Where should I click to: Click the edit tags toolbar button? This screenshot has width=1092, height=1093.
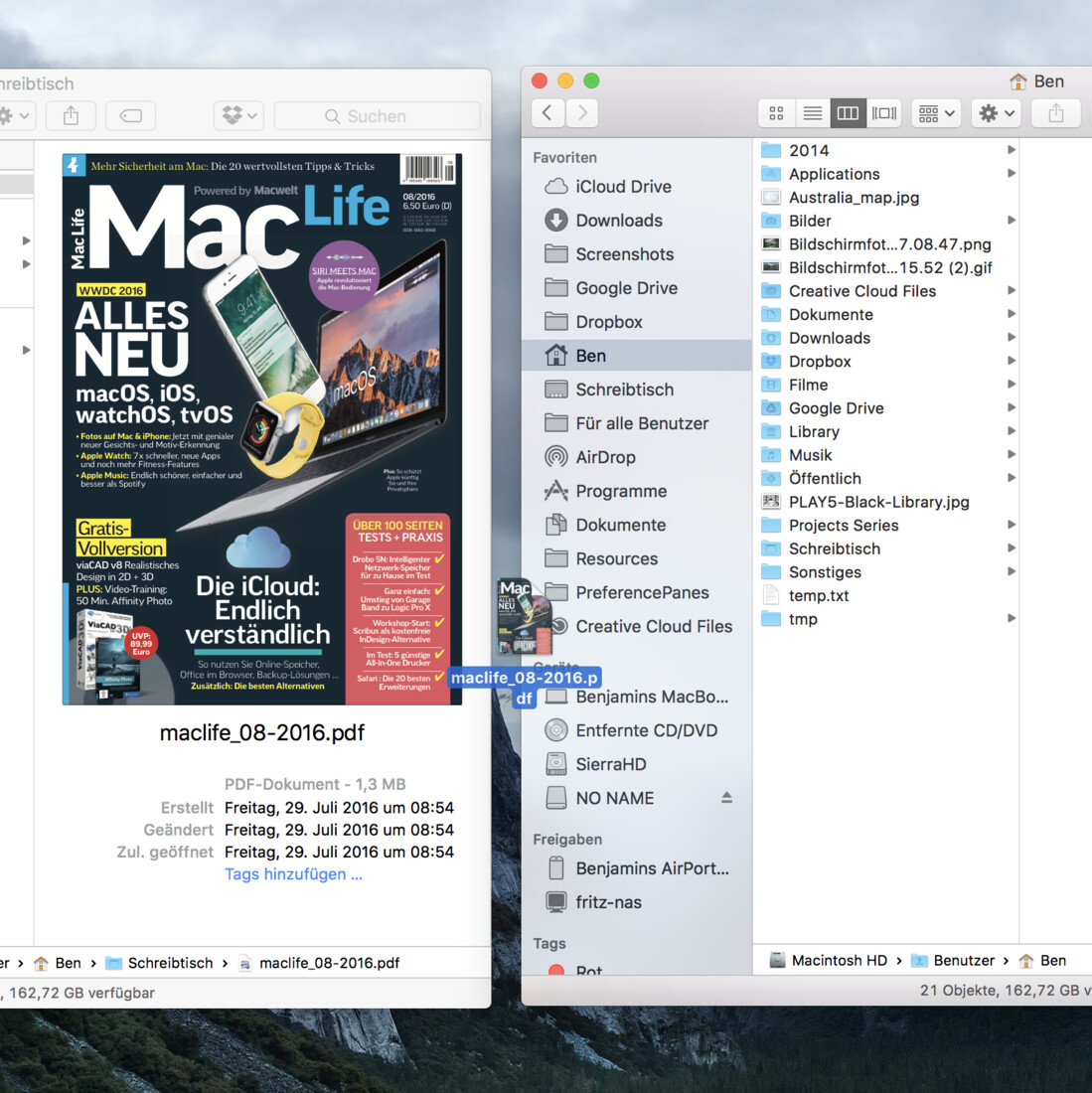click(130, 116)
